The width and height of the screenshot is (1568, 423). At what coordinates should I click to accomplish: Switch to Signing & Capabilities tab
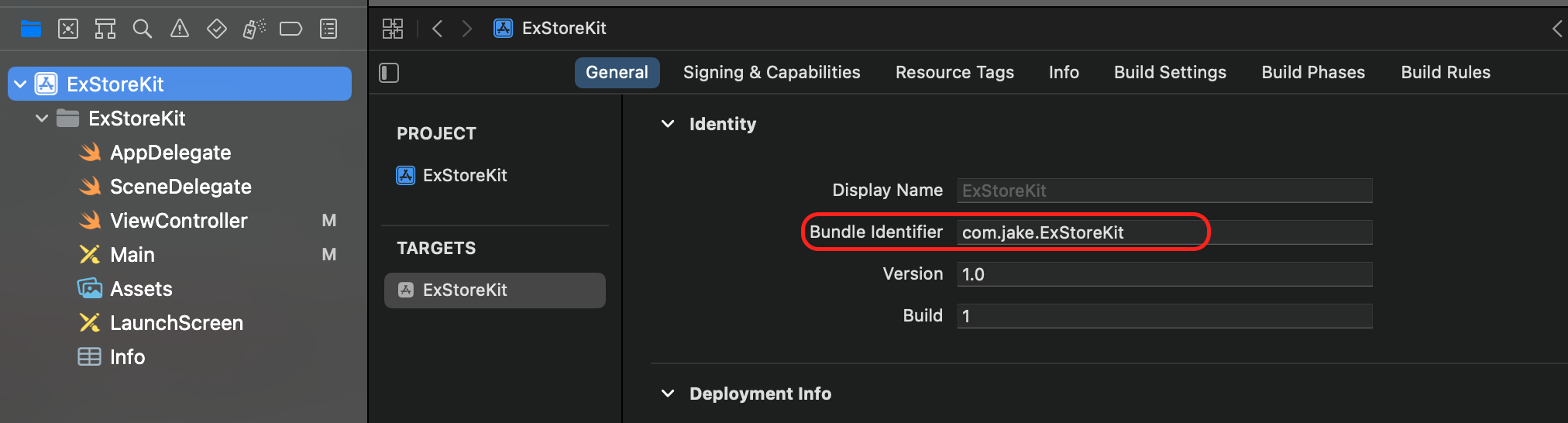tap(772, 73)
